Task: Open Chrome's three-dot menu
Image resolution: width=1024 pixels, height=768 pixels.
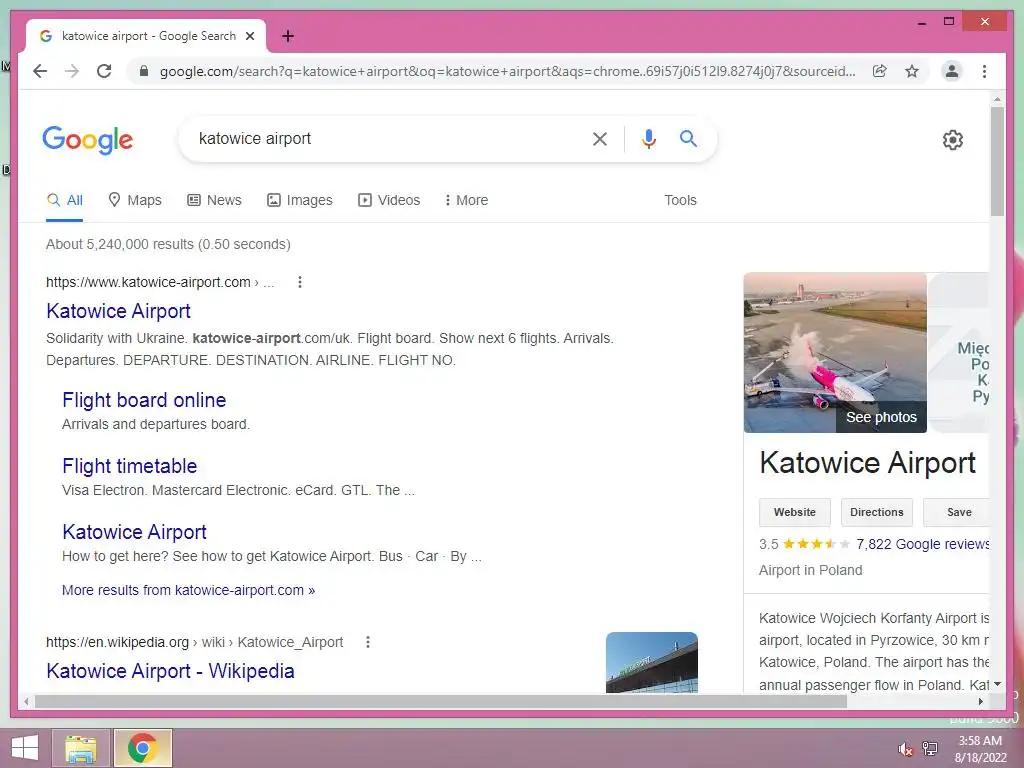Action: click(984, 71)
